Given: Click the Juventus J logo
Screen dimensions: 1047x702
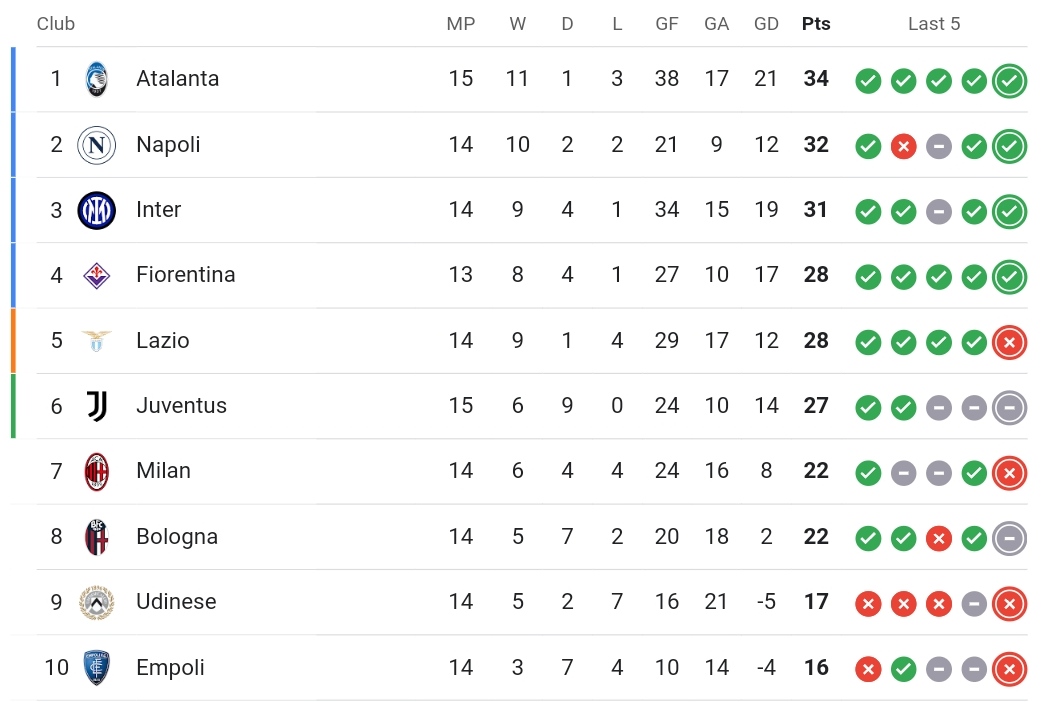Looking at the screenshot, I should 97,406.
